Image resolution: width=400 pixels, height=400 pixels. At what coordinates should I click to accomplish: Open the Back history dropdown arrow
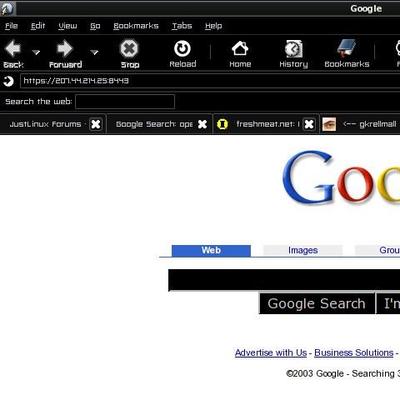click(36, 52)
